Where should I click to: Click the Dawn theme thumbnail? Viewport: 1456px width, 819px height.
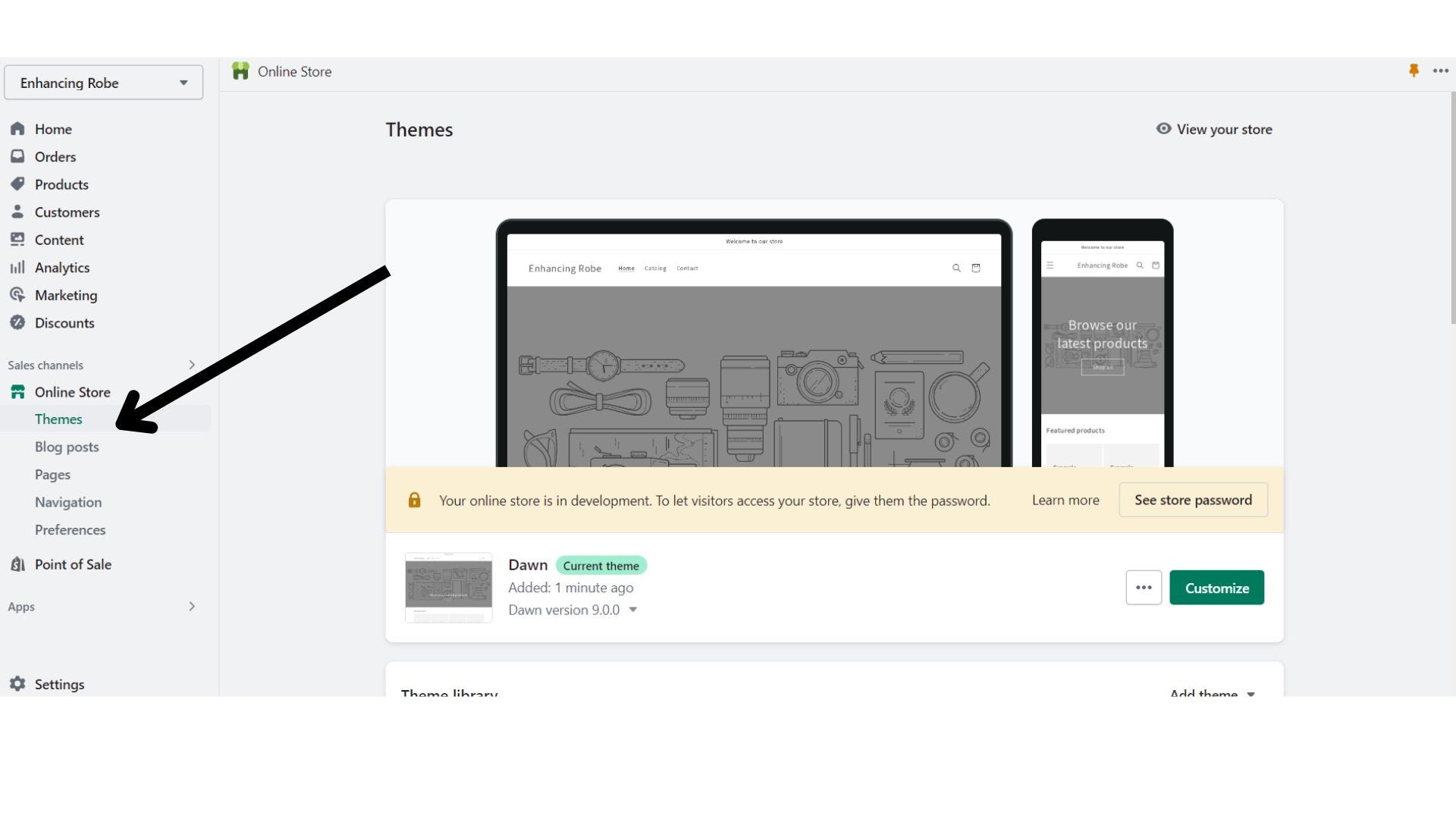(449, 588)
